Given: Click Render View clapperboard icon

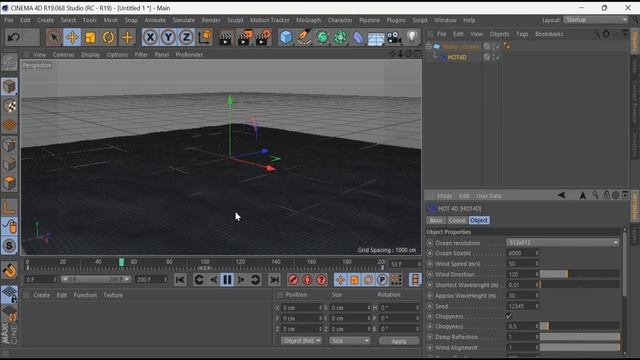Looking at the screenshot, I should 225,38.
